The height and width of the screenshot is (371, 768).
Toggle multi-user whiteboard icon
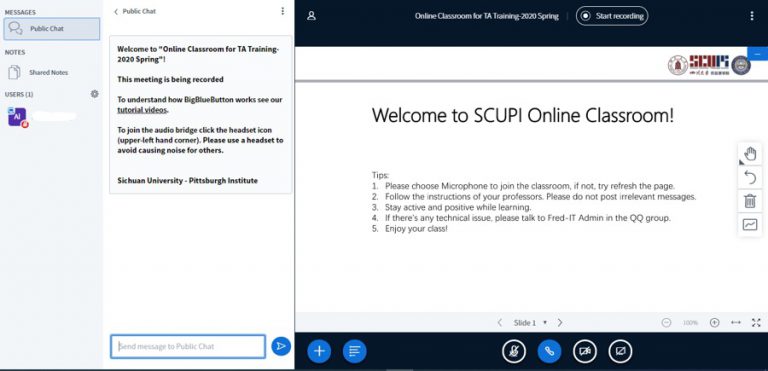point(750,224)
